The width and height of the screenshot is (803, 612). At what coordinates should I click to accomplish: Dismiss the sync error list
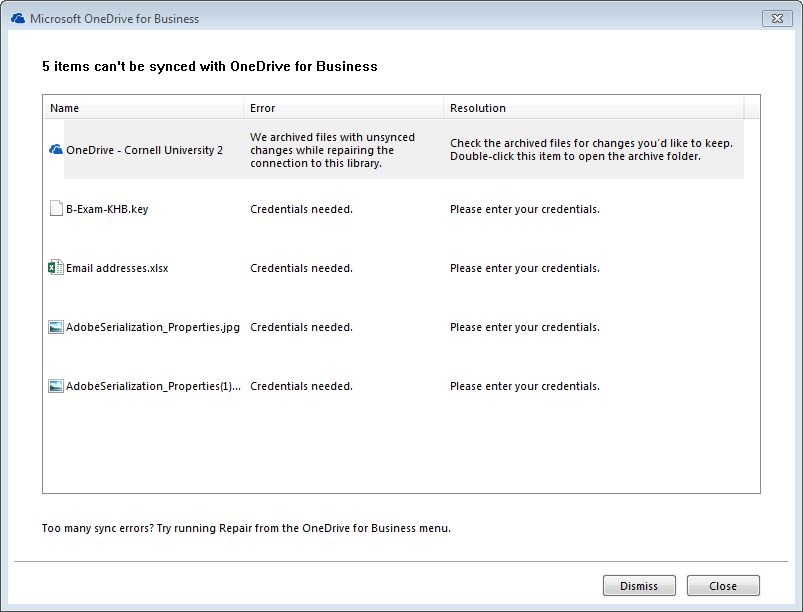coord(639,585)
